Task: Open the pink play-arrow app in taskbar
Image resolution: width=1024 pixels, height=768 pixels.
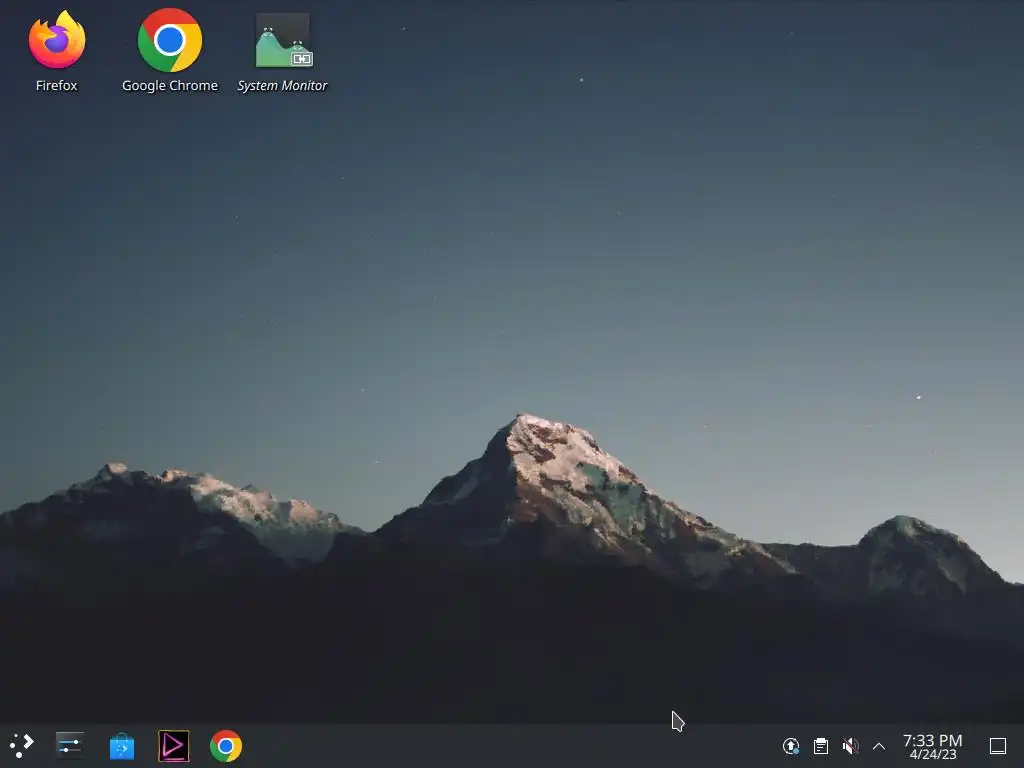Action: [x=174, y=746]
